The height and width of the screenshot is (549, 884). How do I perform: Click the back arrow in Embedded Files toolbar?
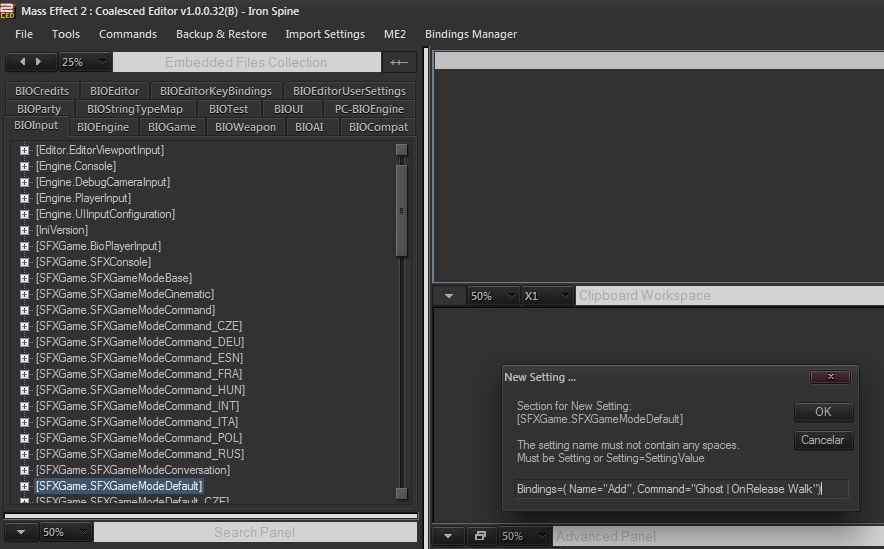tap(23, 61)
